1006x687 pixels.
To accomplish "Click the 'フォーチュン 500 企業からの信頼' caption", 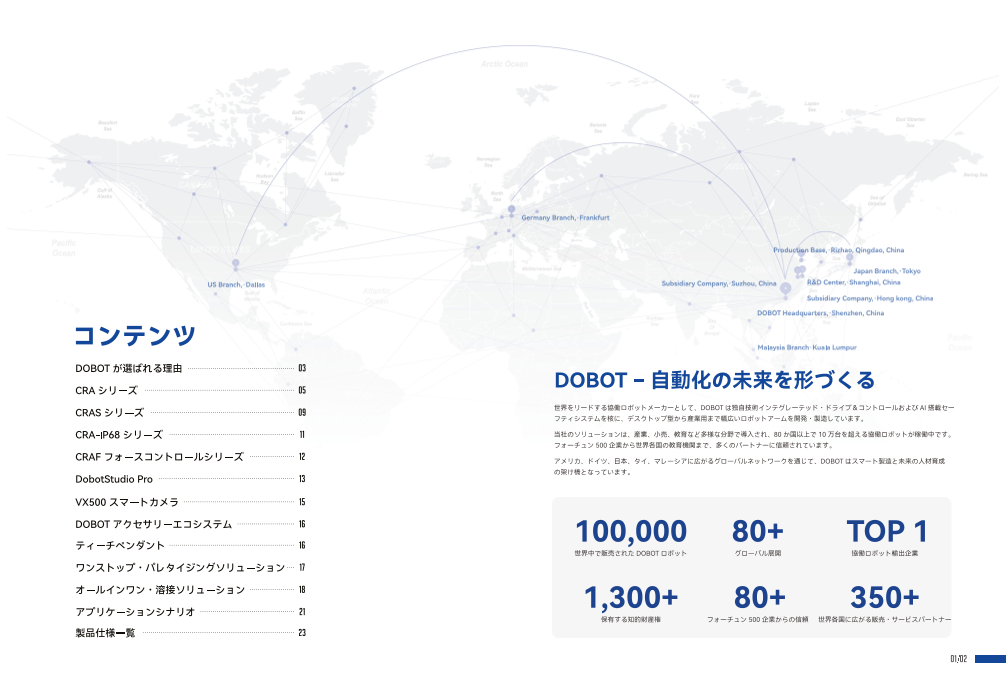I will coord(758,620).
